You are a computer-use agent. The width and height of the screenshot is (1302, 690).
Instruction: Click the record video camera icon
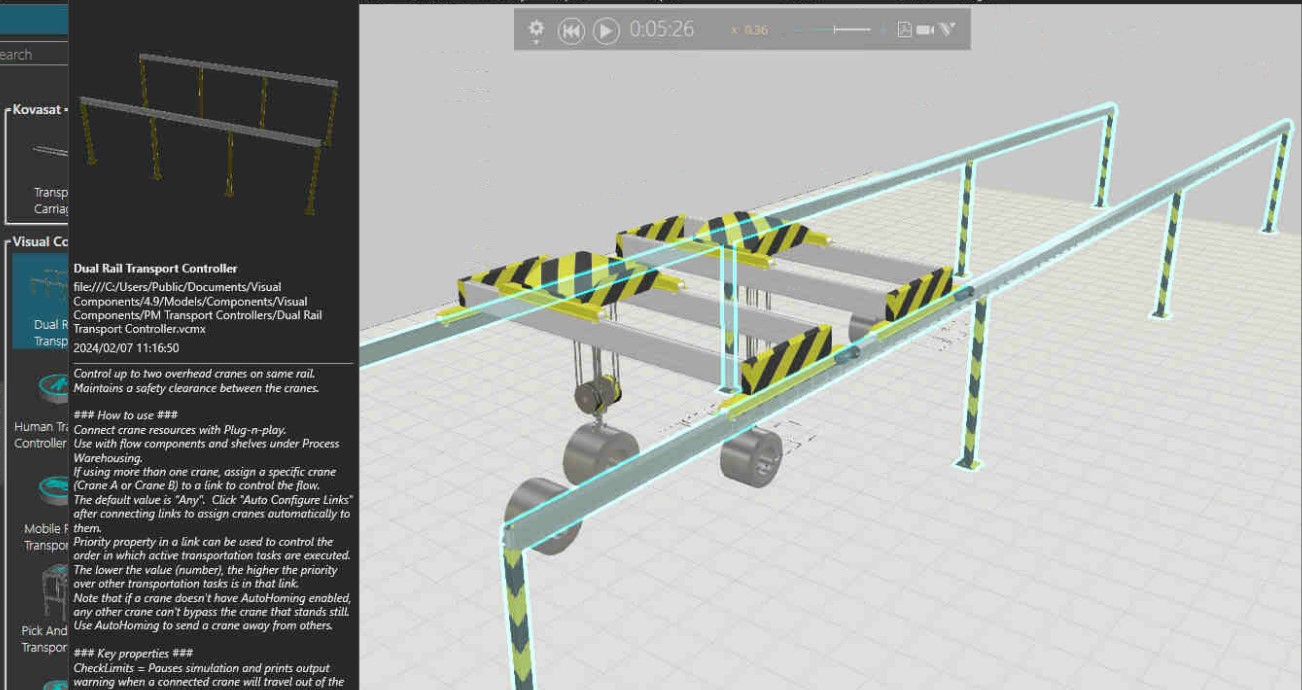(x=925, y=30)
